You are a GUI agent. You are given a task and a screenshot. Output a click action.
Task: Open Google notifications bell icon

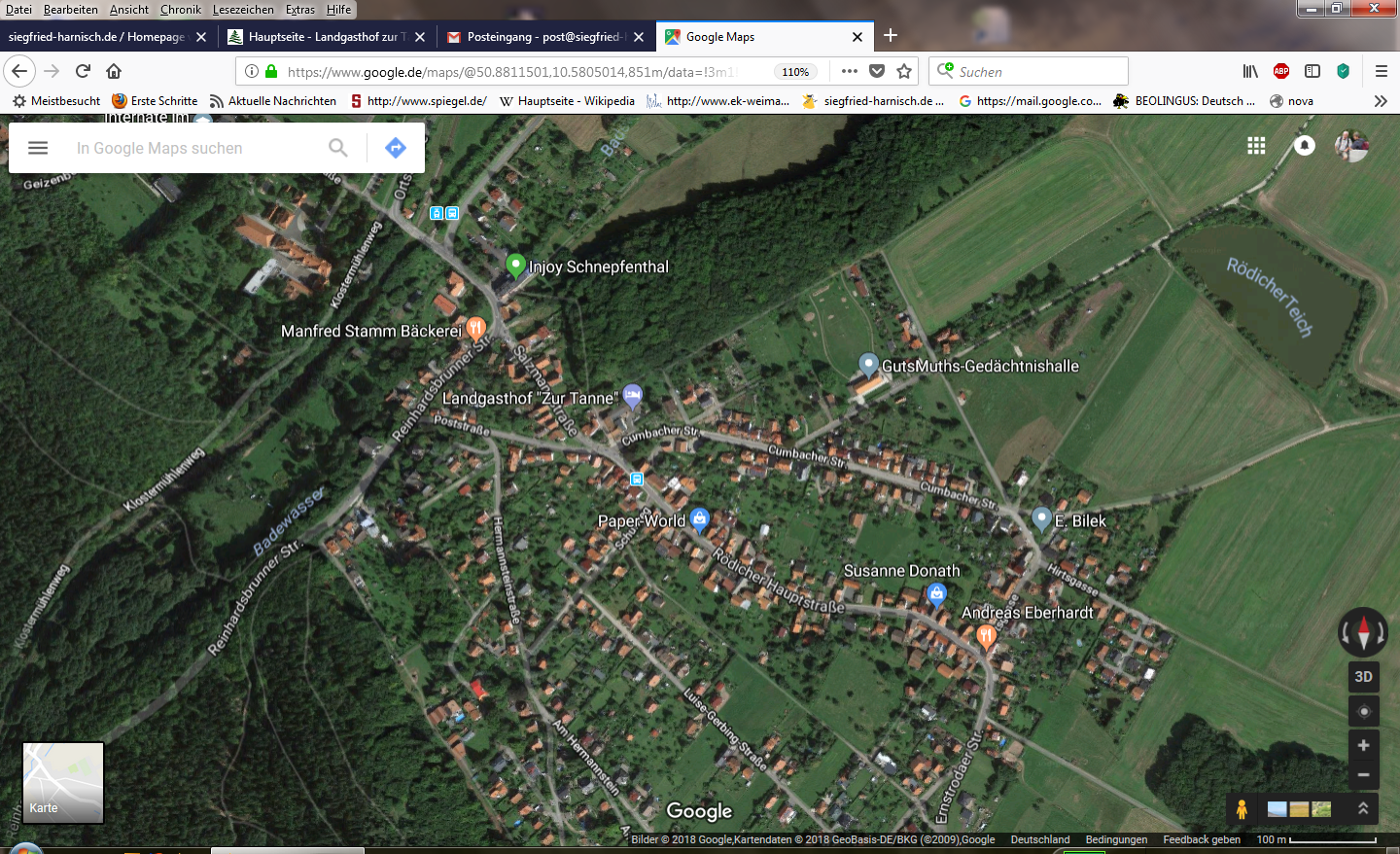coord(1305,145)
